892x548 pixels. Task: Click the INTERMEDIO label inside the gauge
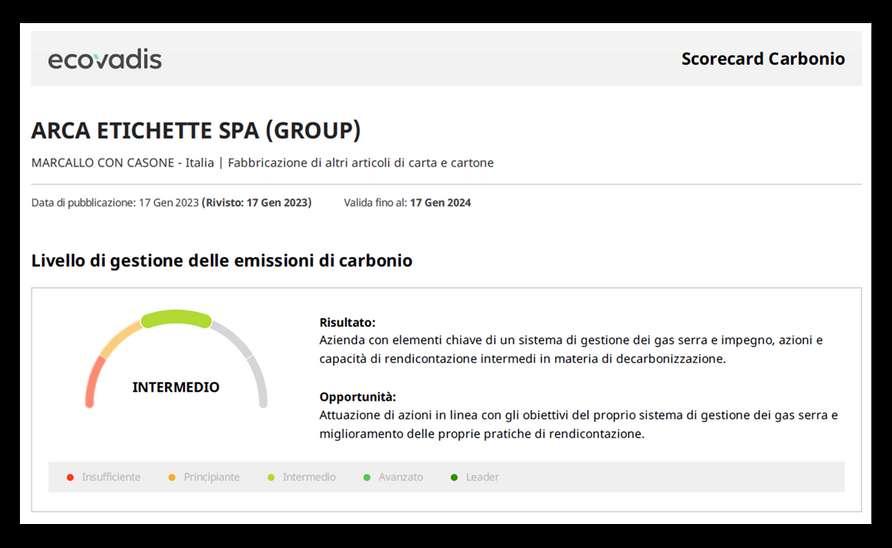[x=176, y=387]
